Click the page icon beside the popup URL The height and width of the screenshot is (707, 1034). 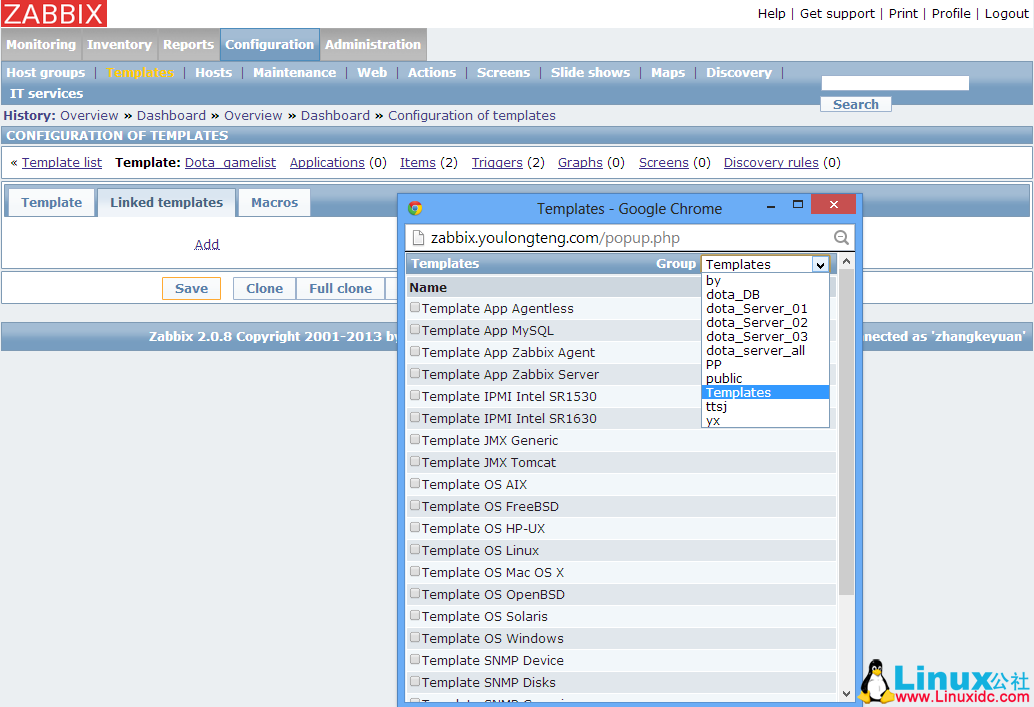[x=417, y=238]
